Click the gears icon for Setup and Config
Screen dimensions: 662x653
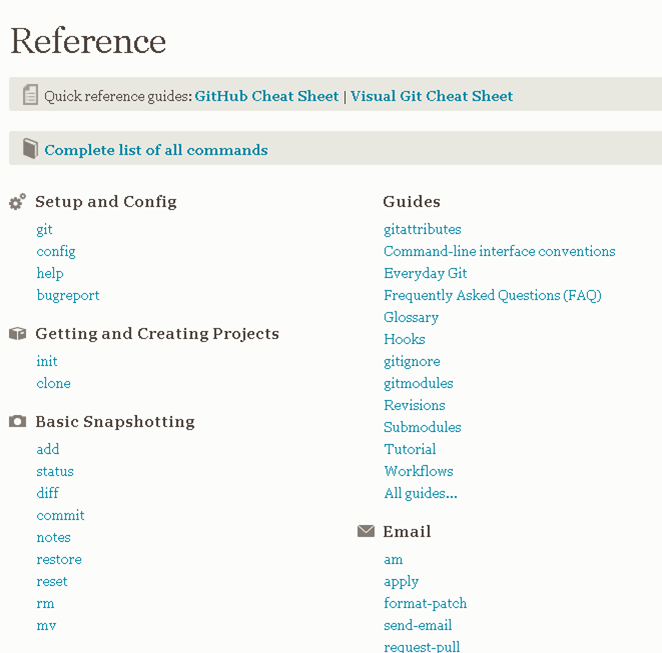[17, 202]
